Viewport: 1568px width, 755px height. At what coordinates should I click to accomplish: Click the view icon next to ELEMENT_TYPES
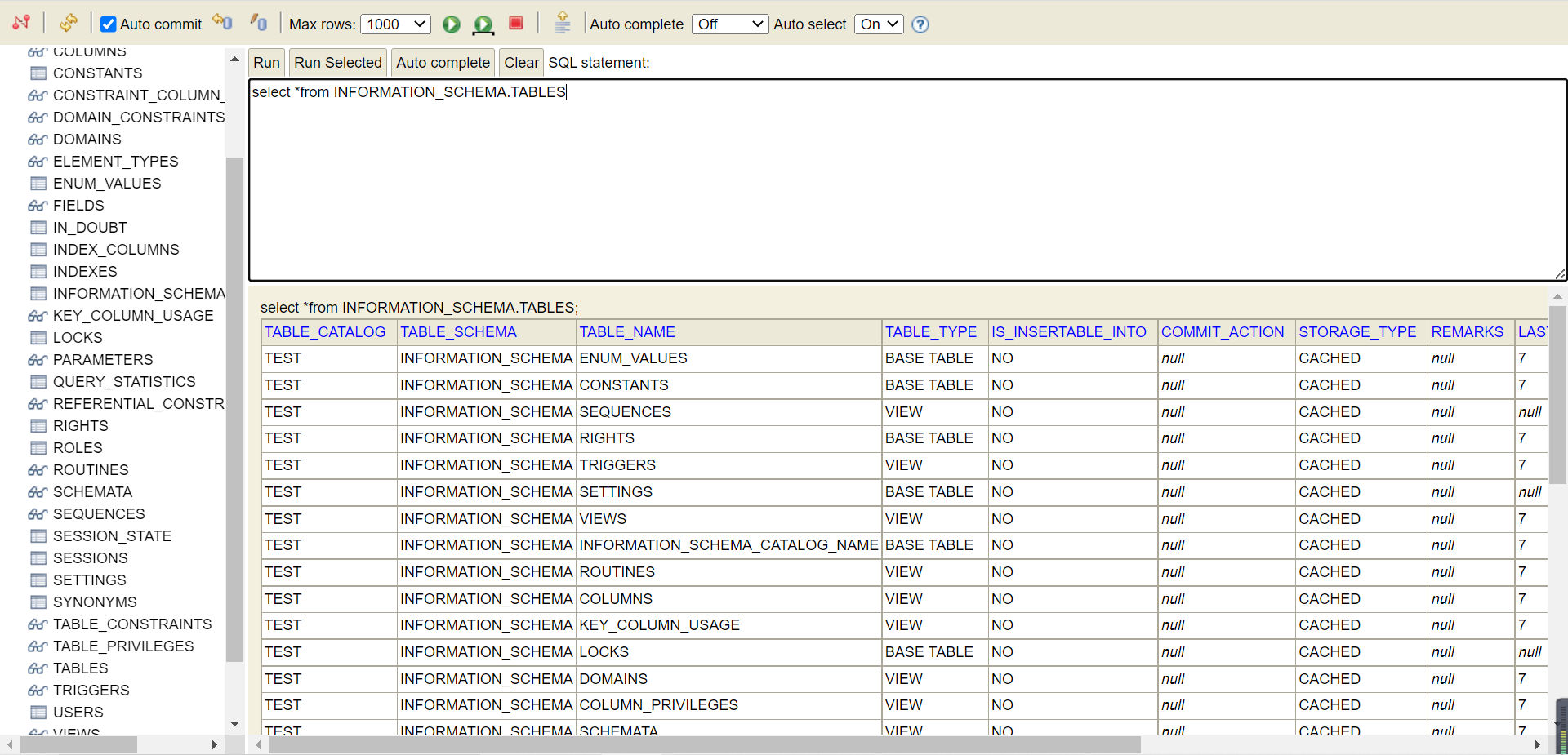click(x=38, y=162)
